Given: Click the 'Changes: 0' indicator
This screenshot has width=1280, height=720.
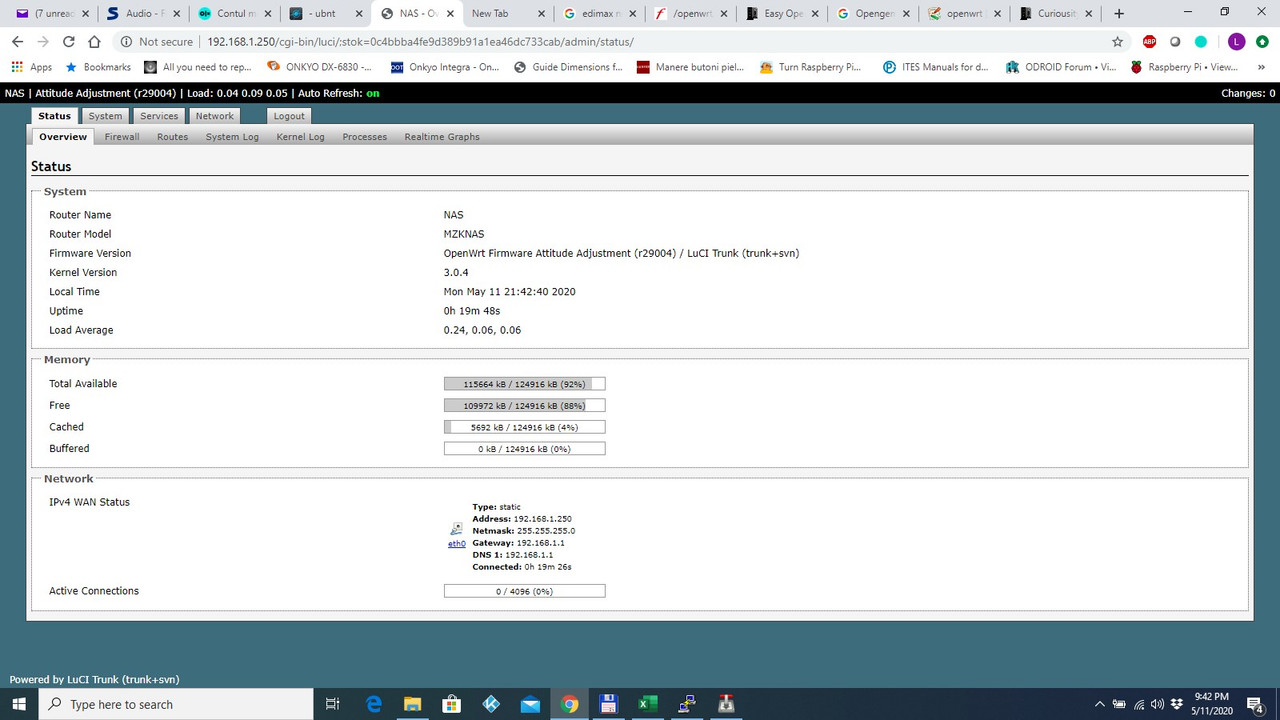Looking at the screenshot, I should click(x=1248, y=93).
